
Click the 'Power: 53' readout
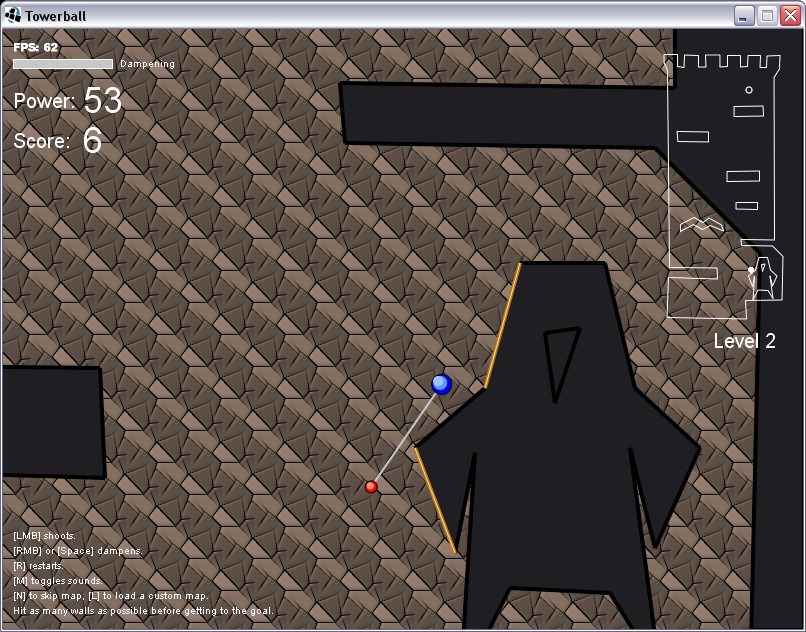pos(67,100)
